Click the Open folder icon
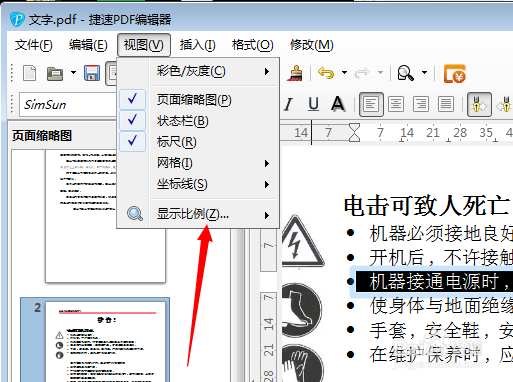Screen dimensions: 513x382 point(55,74)
